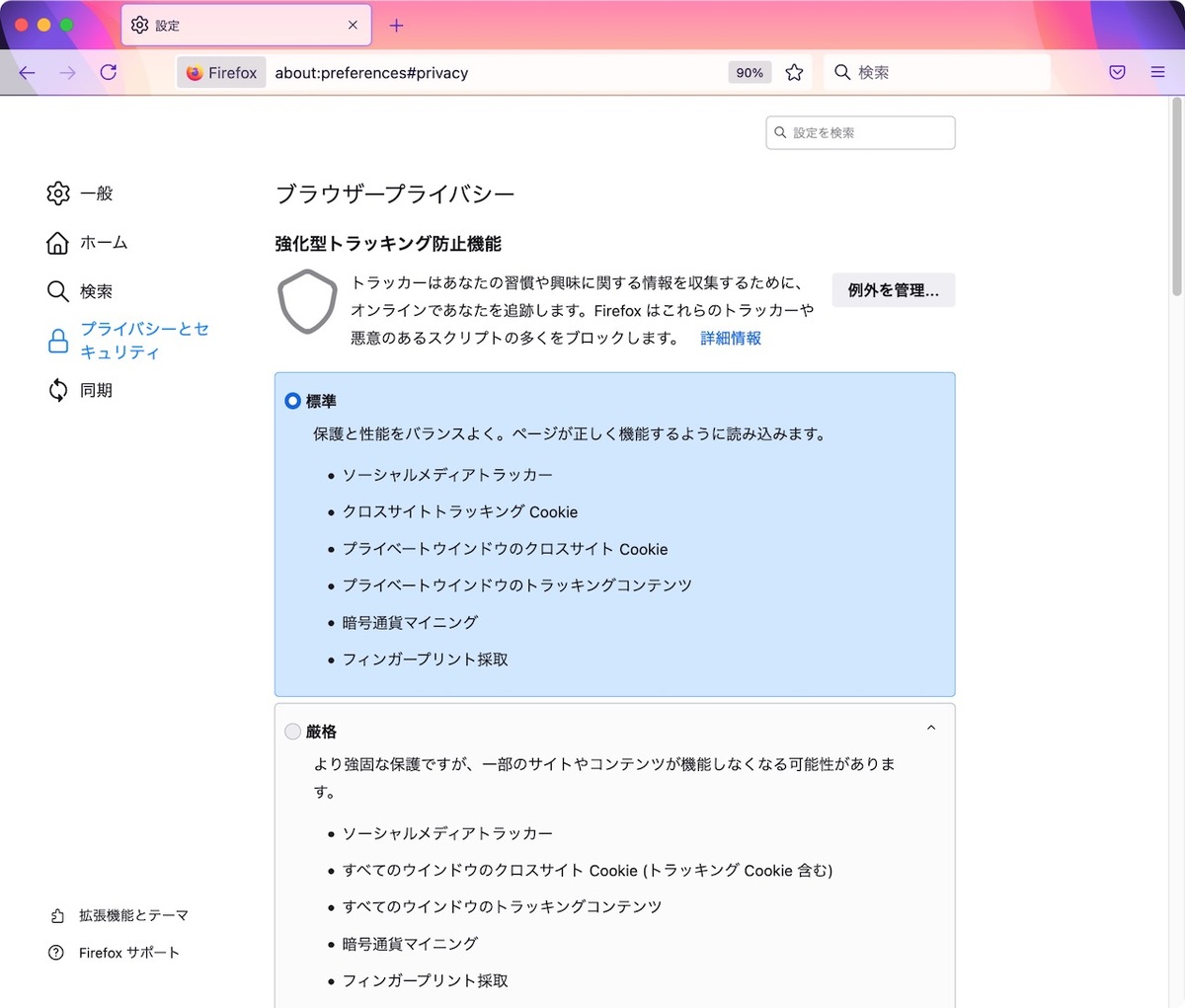Open ホーム settings category
This screenshot has height=1008, width=1185.
87,243
